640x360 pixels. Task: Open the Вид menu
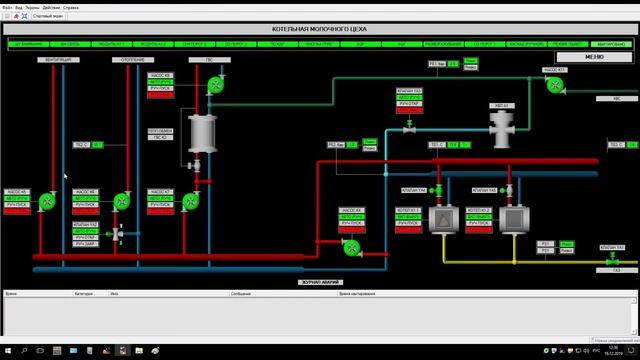pos(19,7)
